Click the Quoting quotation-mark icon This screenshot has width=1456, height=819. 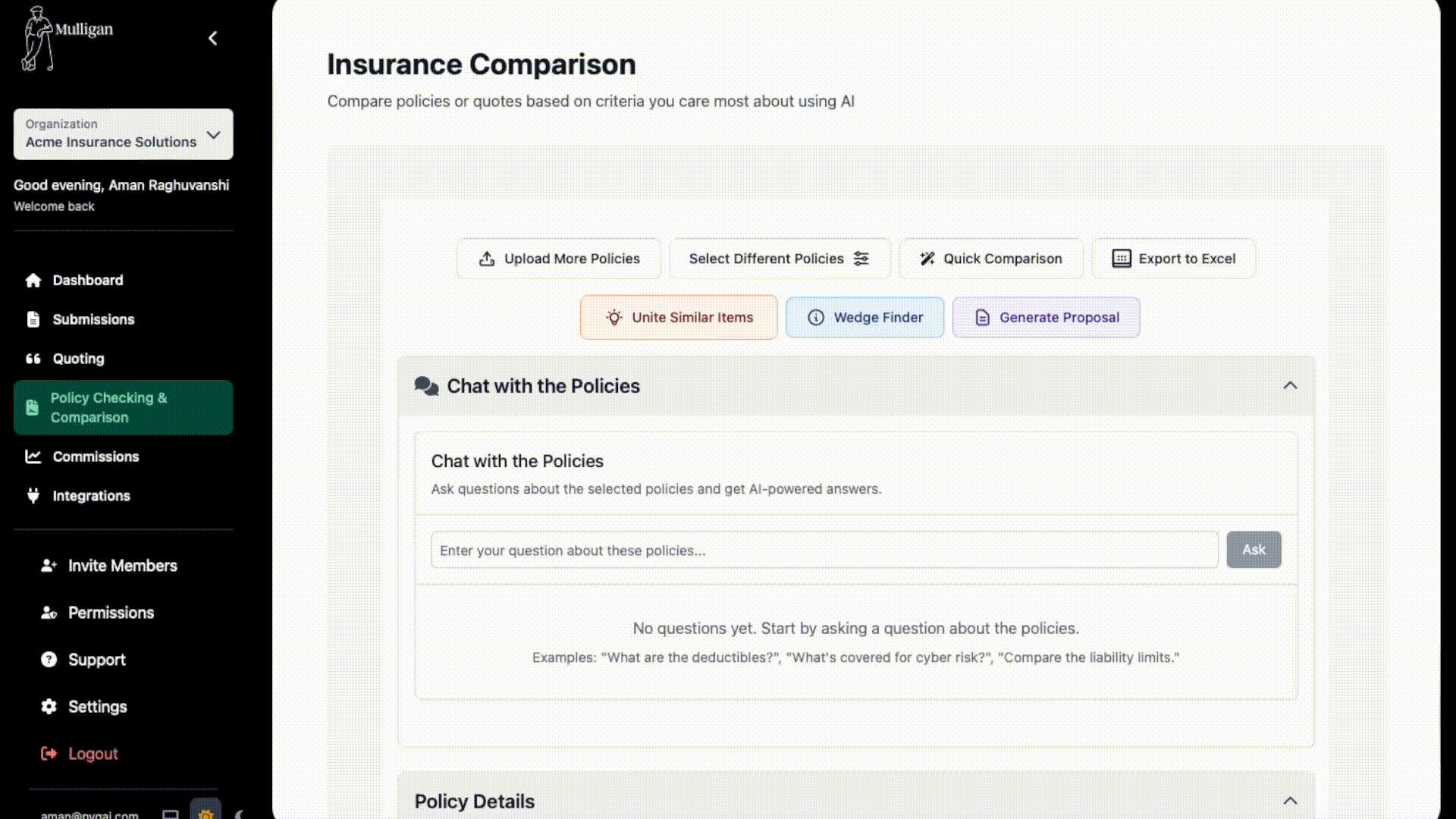pos(33,359)
